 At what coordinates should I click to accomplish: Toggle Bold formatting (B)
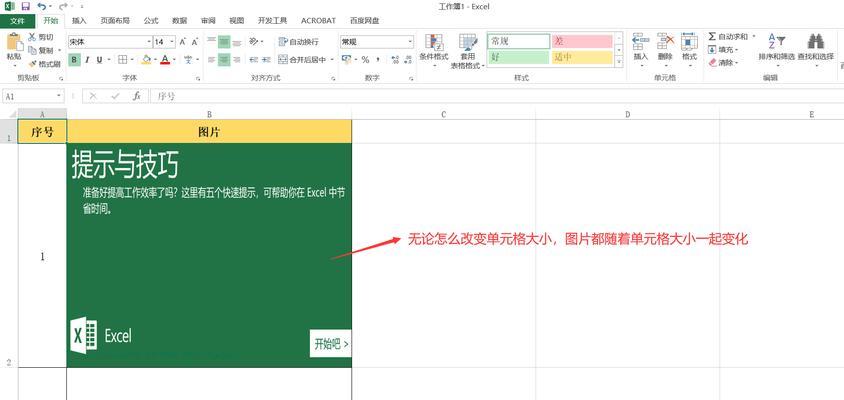[74, 59]
